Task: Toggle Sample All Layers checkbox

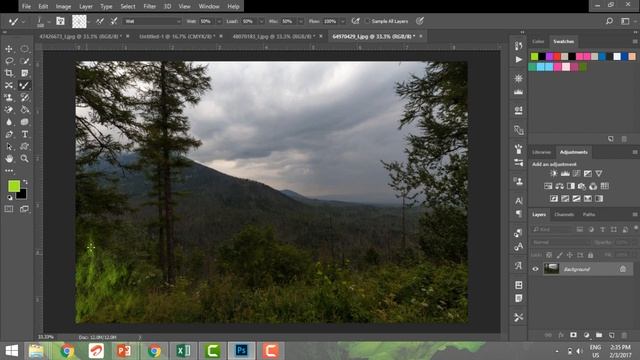Action: (367, 21)
